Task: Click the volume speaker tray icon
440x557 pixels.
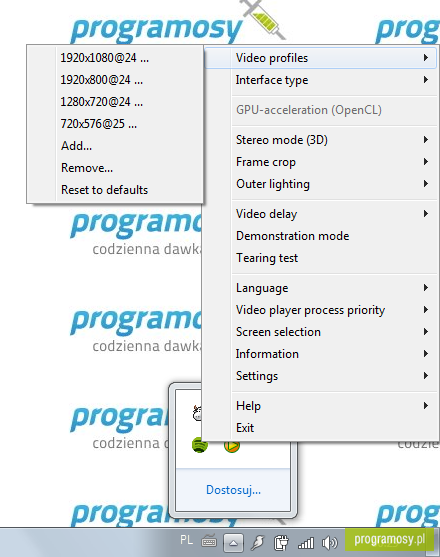Action: tap(329, 543)
